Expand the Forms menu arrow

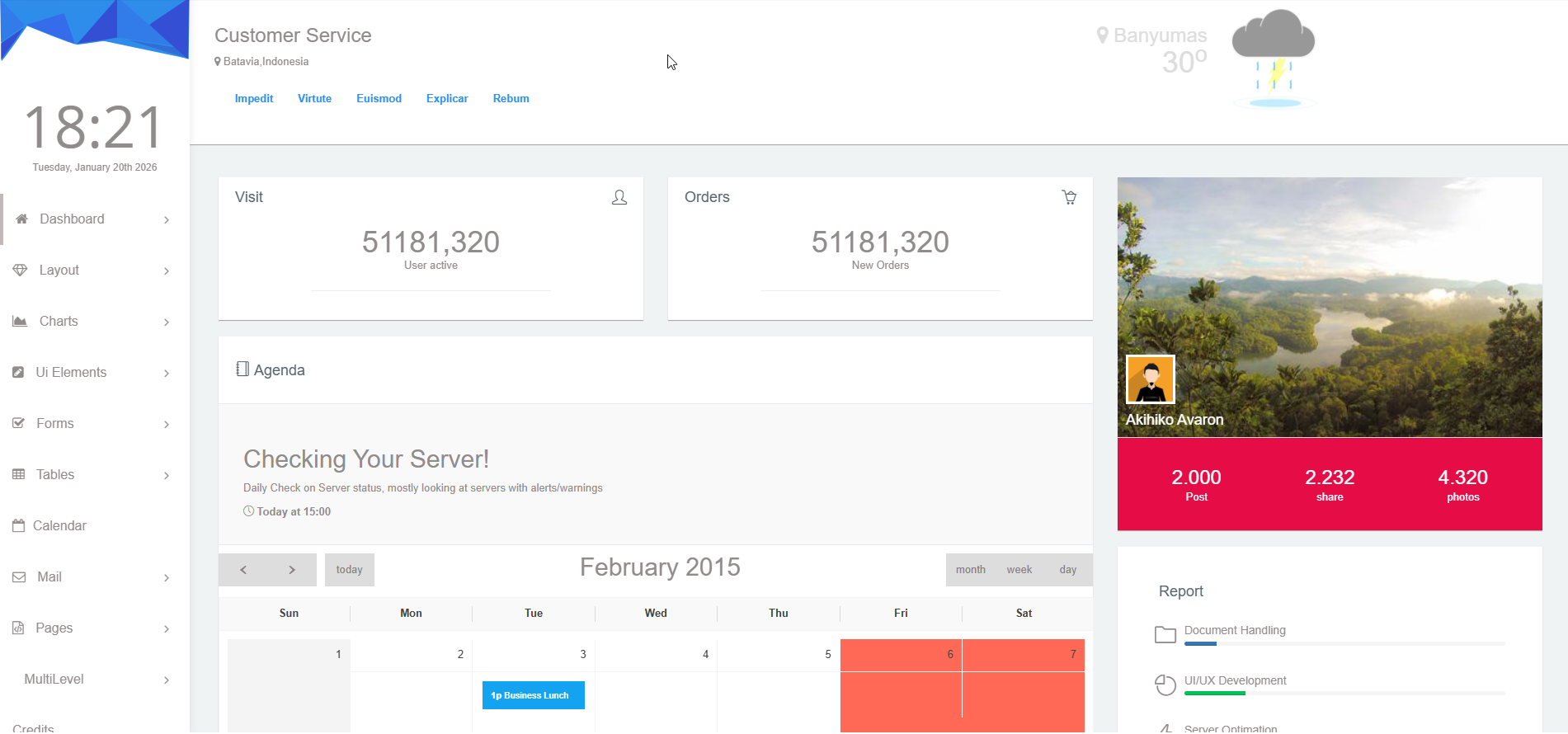pyautogui.click(x=167, y=425)
